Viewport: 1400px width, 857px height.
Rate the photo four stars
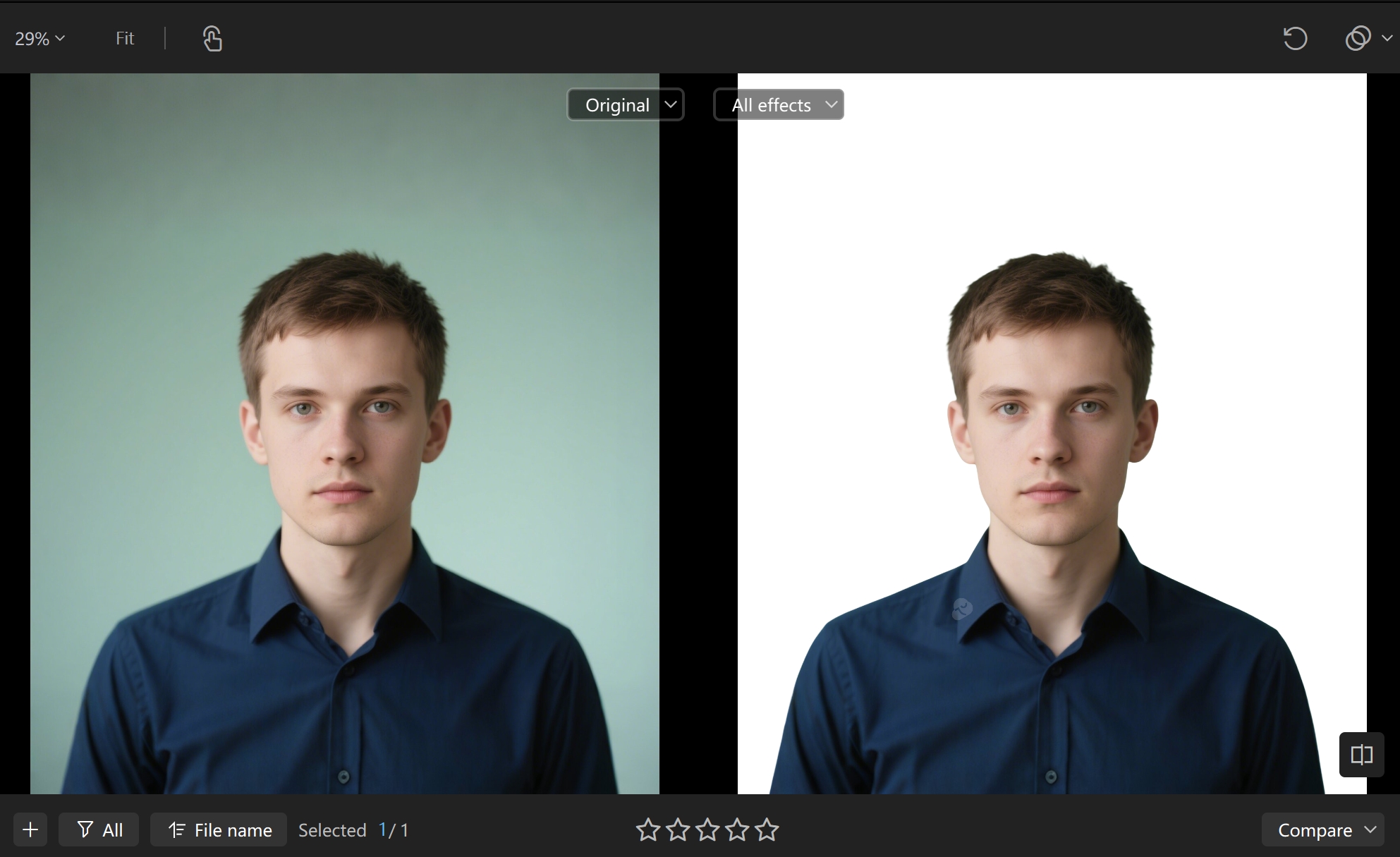point(737,829)
